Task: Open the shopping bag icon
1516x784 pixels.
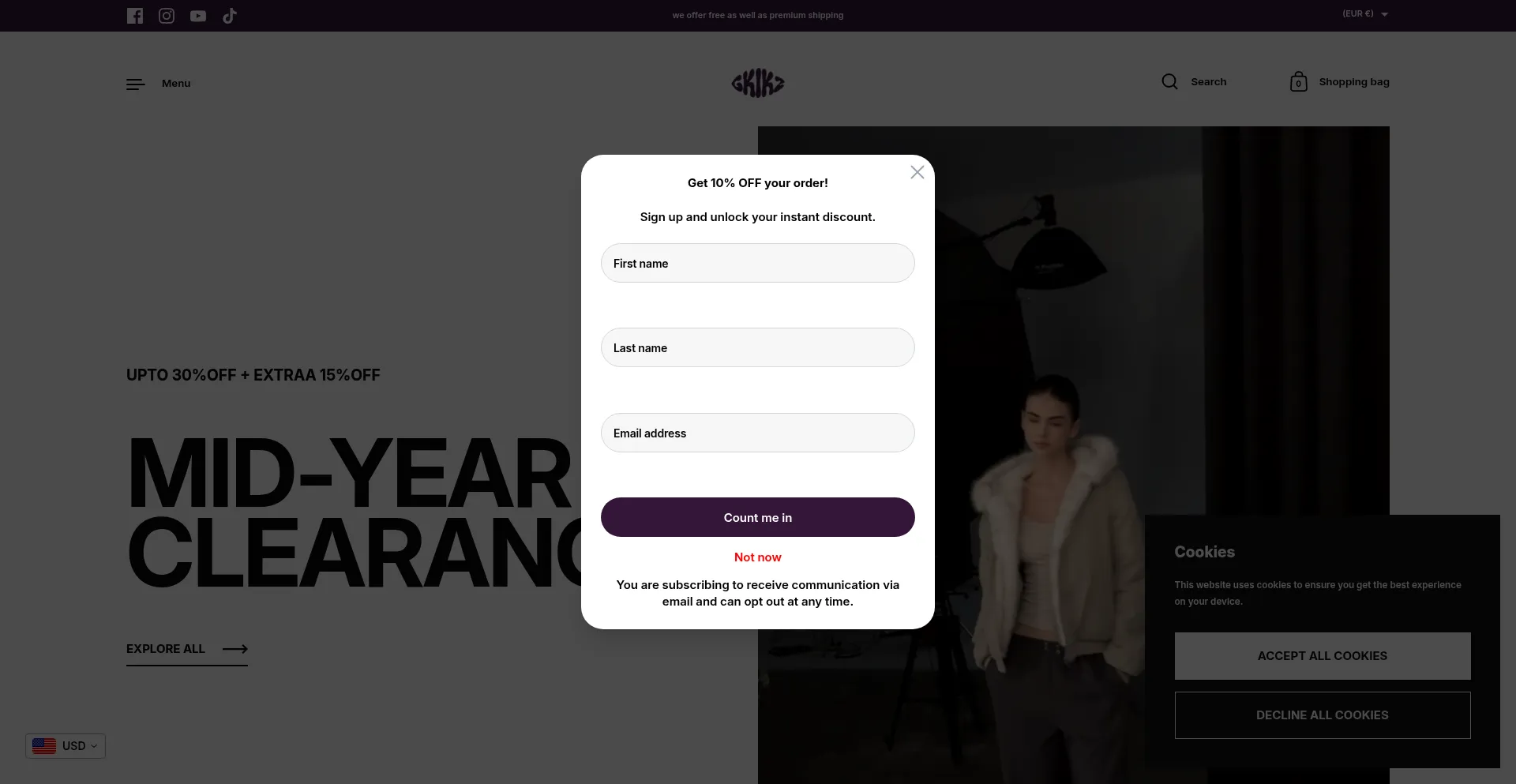Action: point(1298,81)
